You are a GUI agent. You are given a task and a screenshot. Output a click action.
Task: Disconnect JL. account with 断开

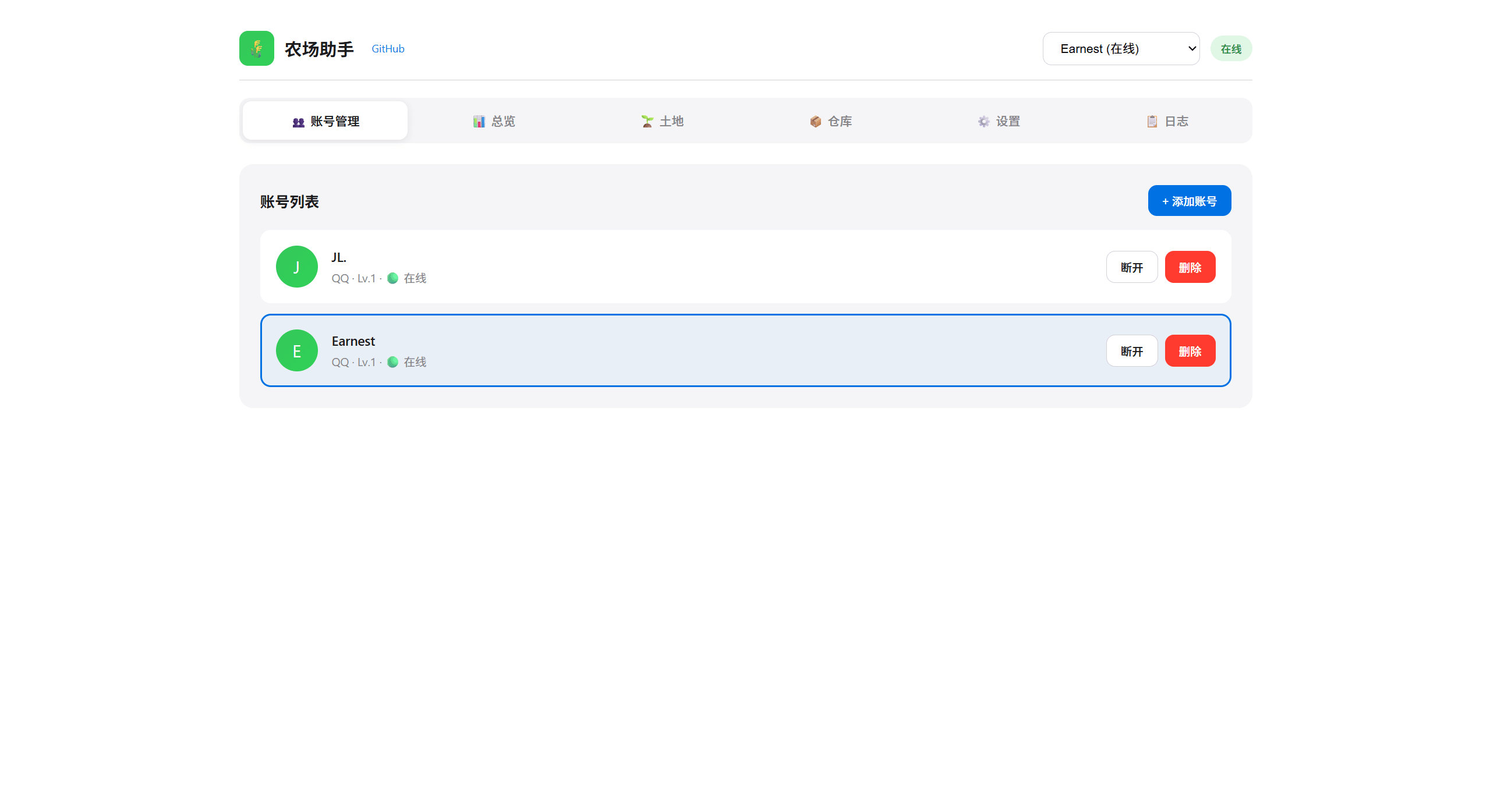pos(1131,267)
